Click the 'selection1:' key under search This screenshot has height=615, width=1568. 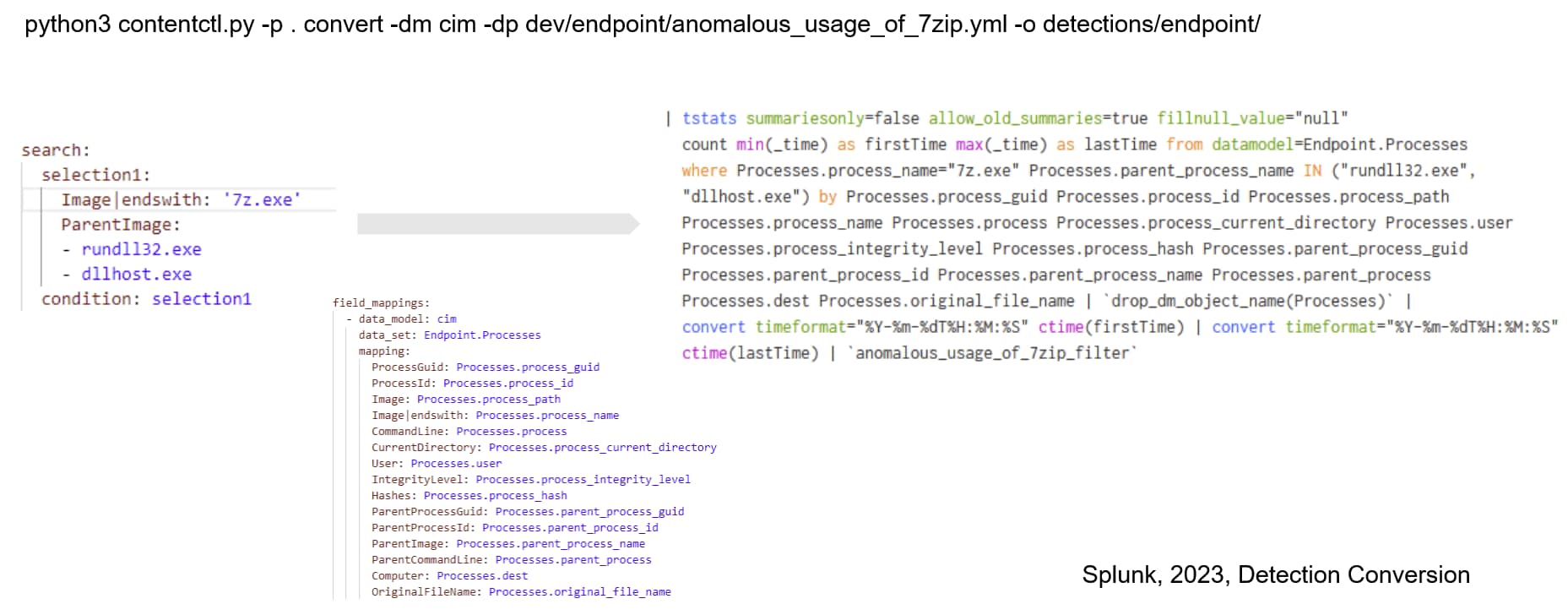[96, 175]
